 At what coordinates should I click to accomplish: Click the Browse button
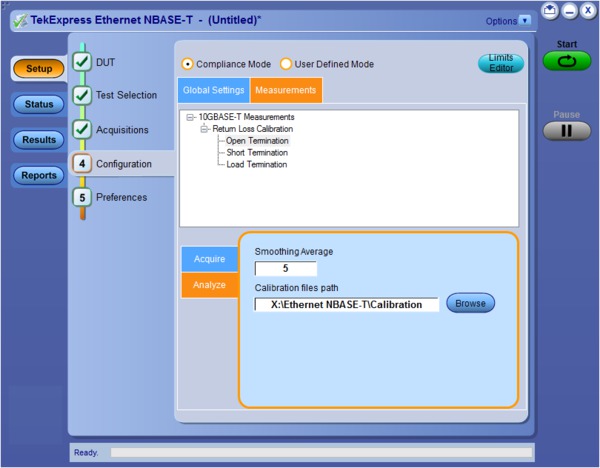[470, 303]
